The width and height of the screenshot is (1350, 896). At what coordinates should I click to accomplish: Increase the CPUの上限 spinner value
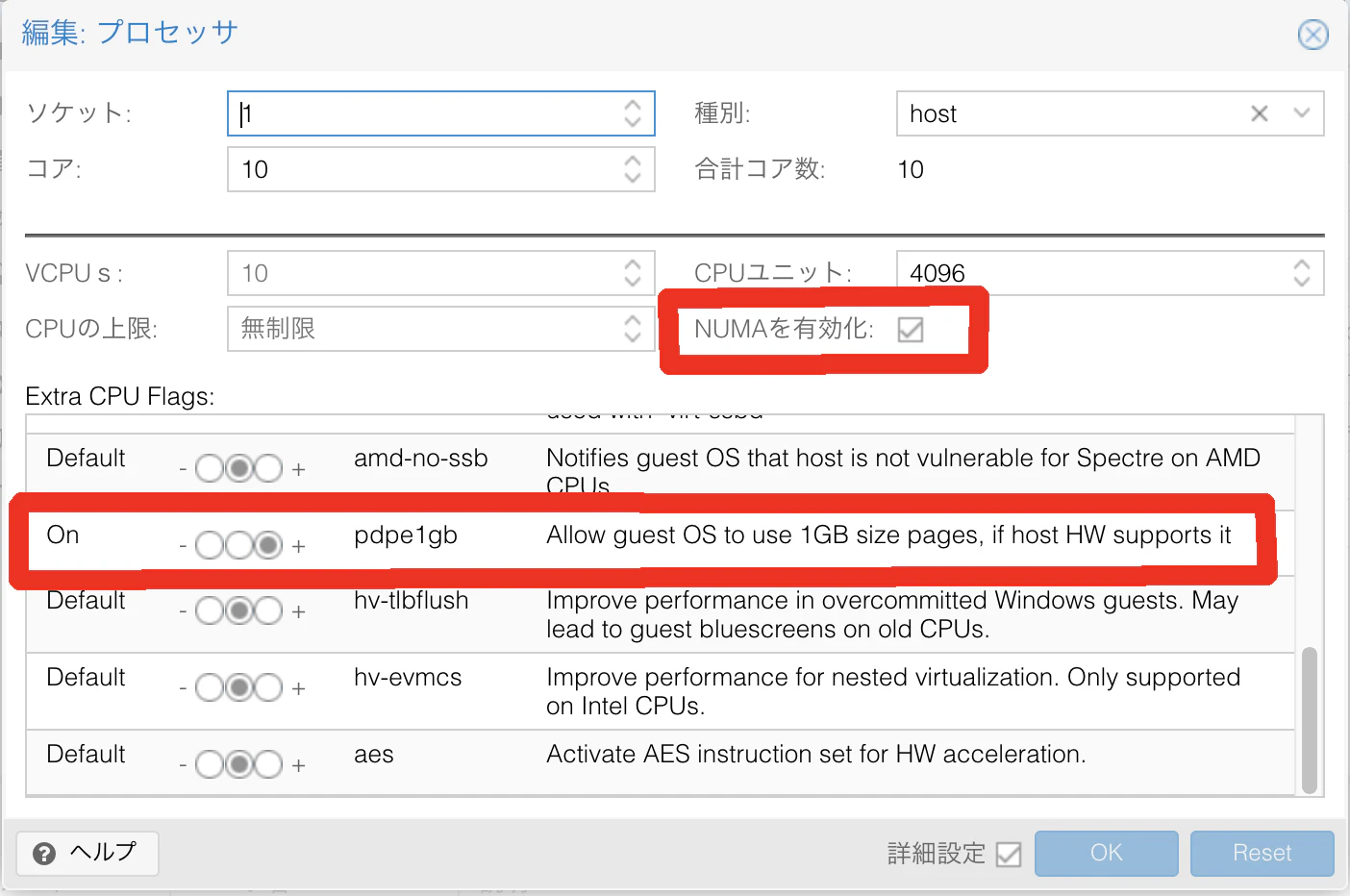pyautogui.click(x=633, y=320)
